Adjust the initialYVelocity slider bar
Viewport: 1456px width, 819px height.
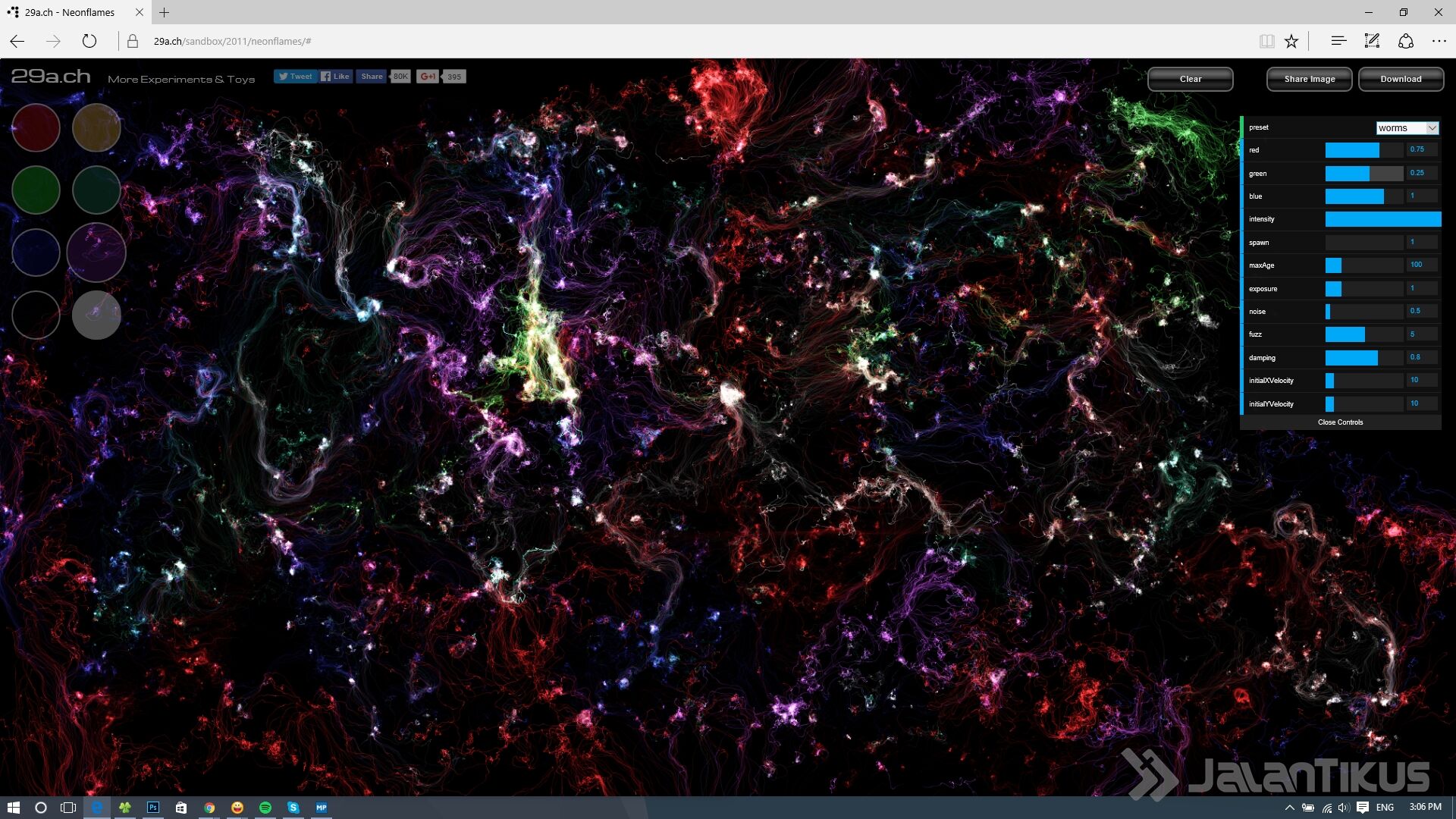click(x=1364, y=404)
